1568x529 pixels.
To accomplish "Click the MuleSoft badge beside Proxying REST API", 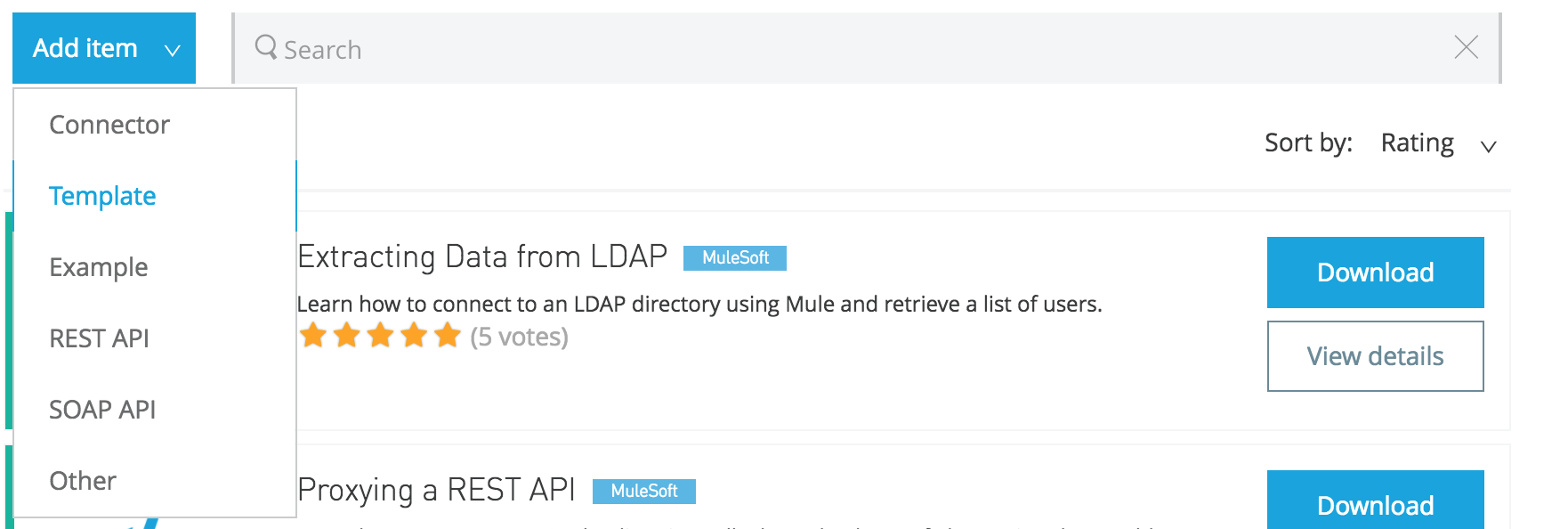I will [x=643, y=491].
